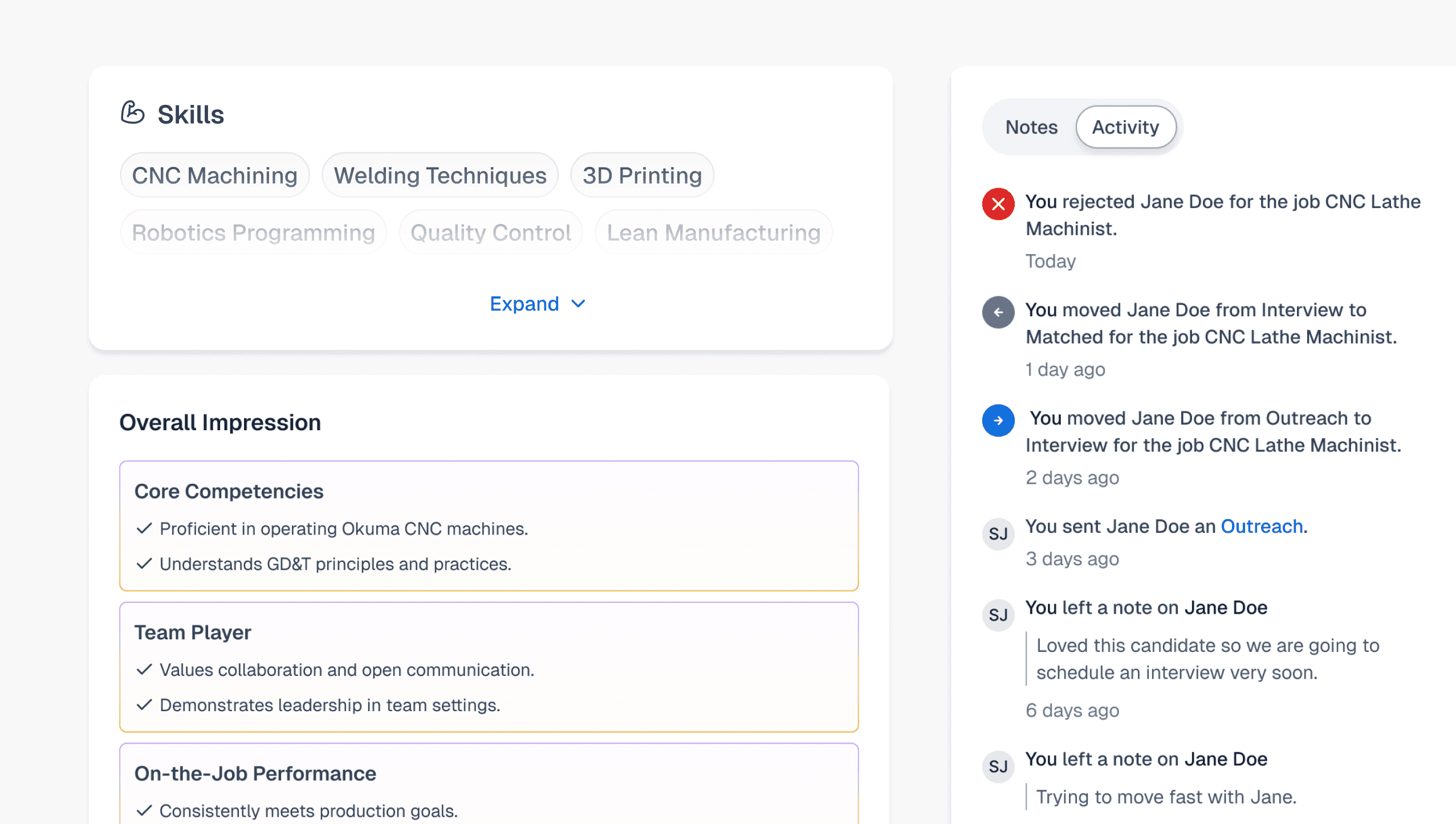Screen dimensions: 1456x824
Task: Click the Core Competencies card
Action: tap(489, 525)
